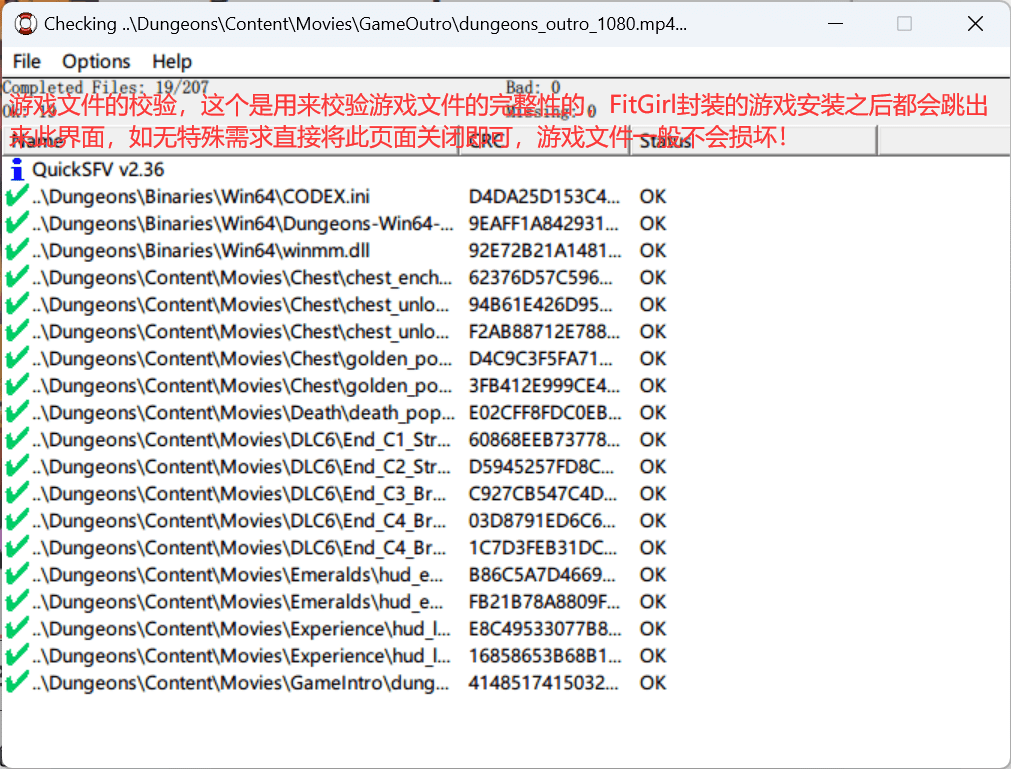The image size is (1011, 769).
Task: Click the checkmark icon for death_pop file
Action: (x=17, y=413)
